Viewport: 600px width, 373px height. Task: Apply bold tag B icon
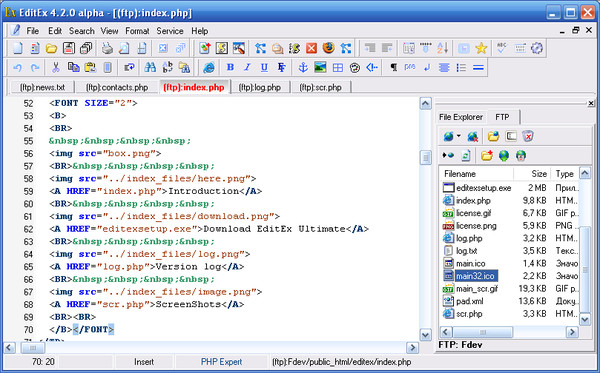(230, 67)
